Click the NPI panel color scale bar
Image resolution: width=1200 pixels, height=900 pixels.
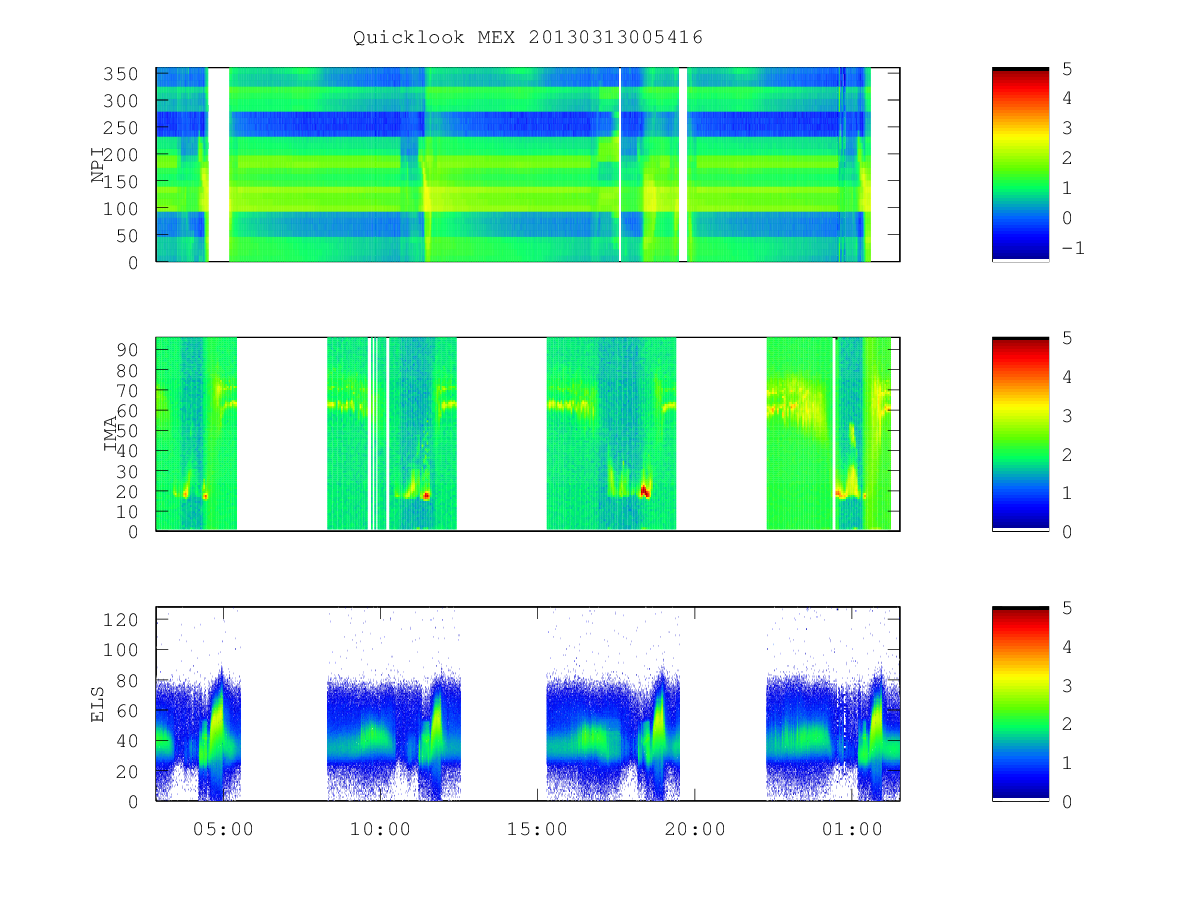tap(1020, 164)
